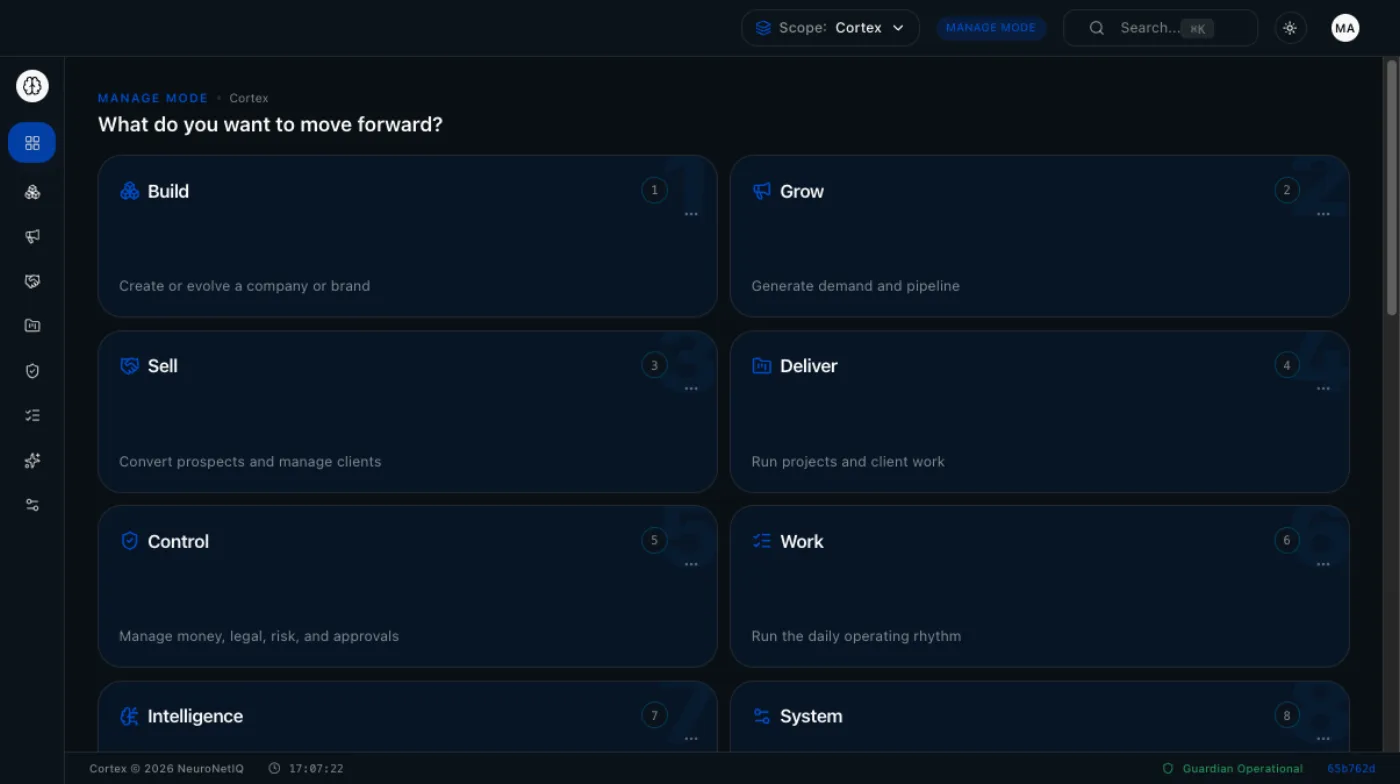Open the Grow card three-dot menu
The width and height of the screenshot is (1400, 784).
click(x=1323, y=214)
